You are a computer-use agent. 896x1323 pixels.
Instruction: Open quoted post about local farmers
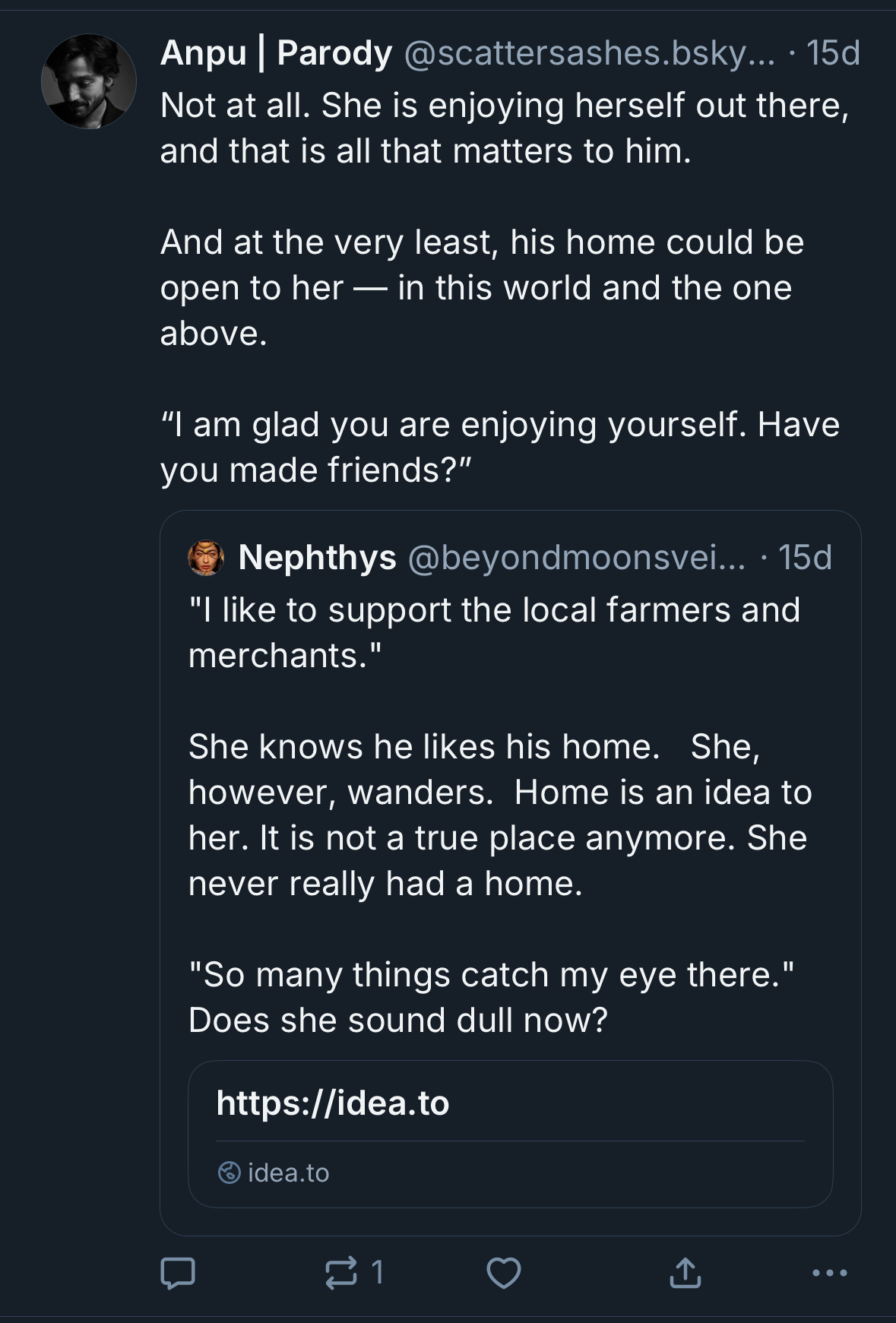pyautogui.click(x=494, y=632)
